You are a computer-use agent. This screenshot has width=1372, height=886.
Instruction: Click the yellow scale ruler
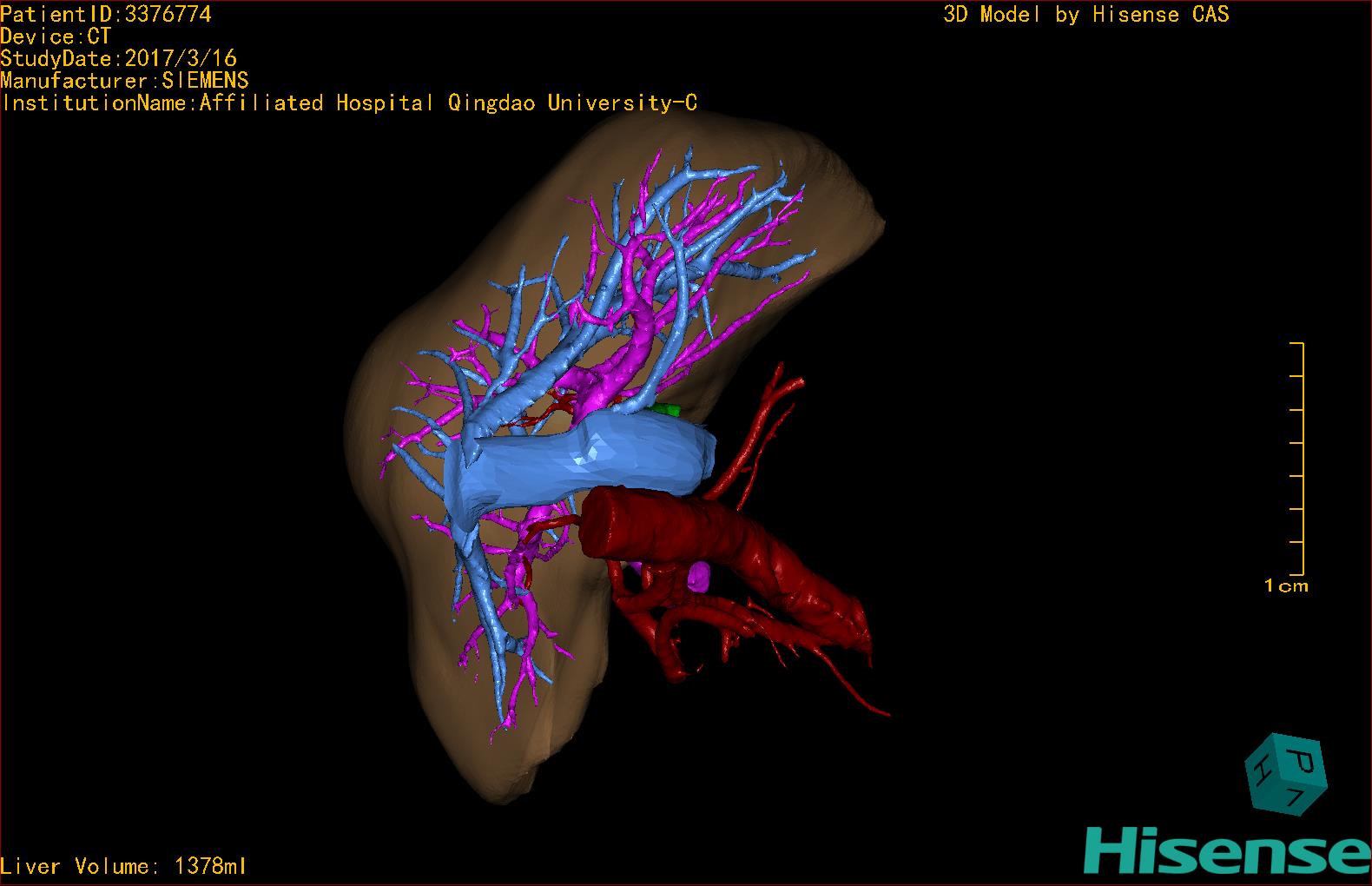pos(1297,459)
